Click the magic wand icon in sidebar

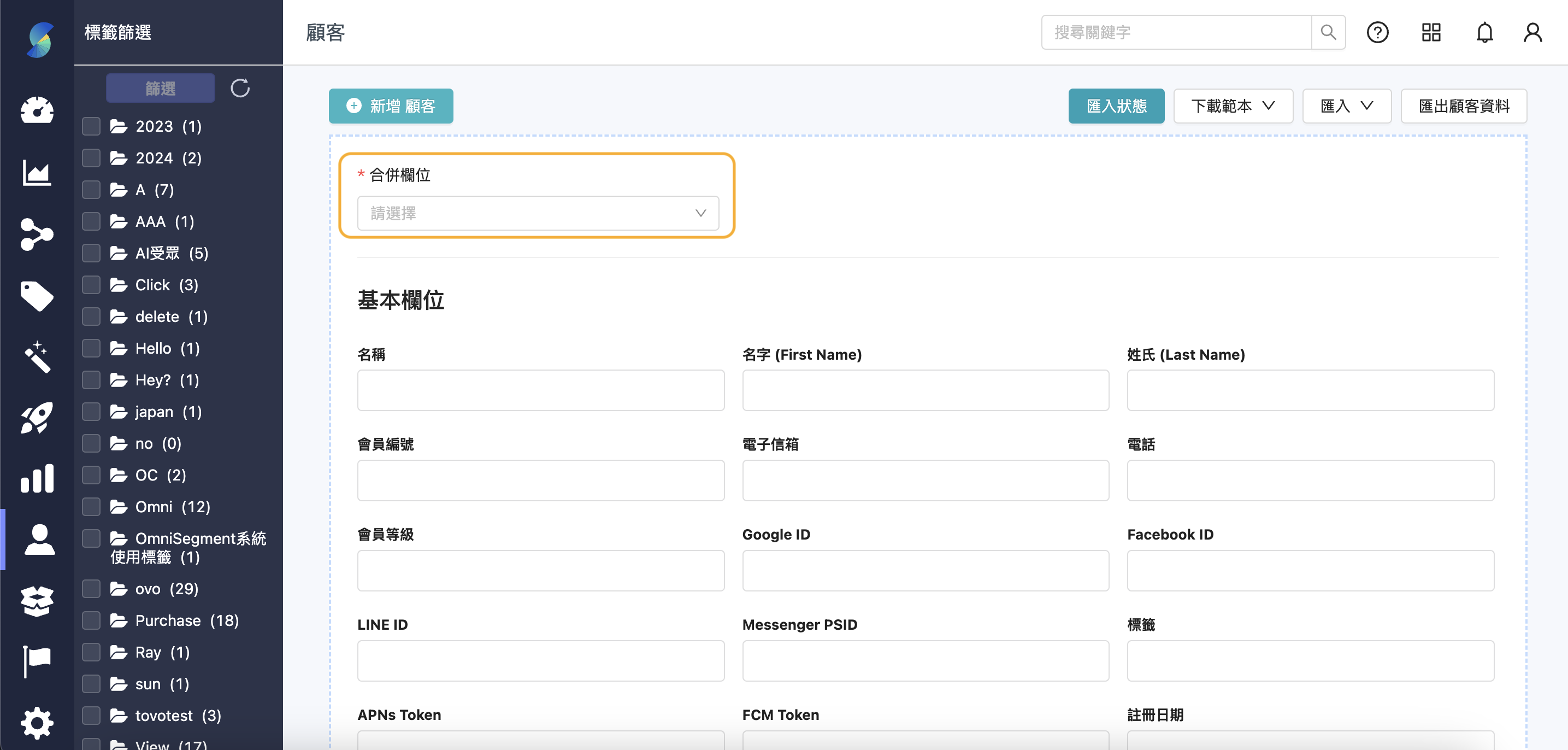pos(37,356)
